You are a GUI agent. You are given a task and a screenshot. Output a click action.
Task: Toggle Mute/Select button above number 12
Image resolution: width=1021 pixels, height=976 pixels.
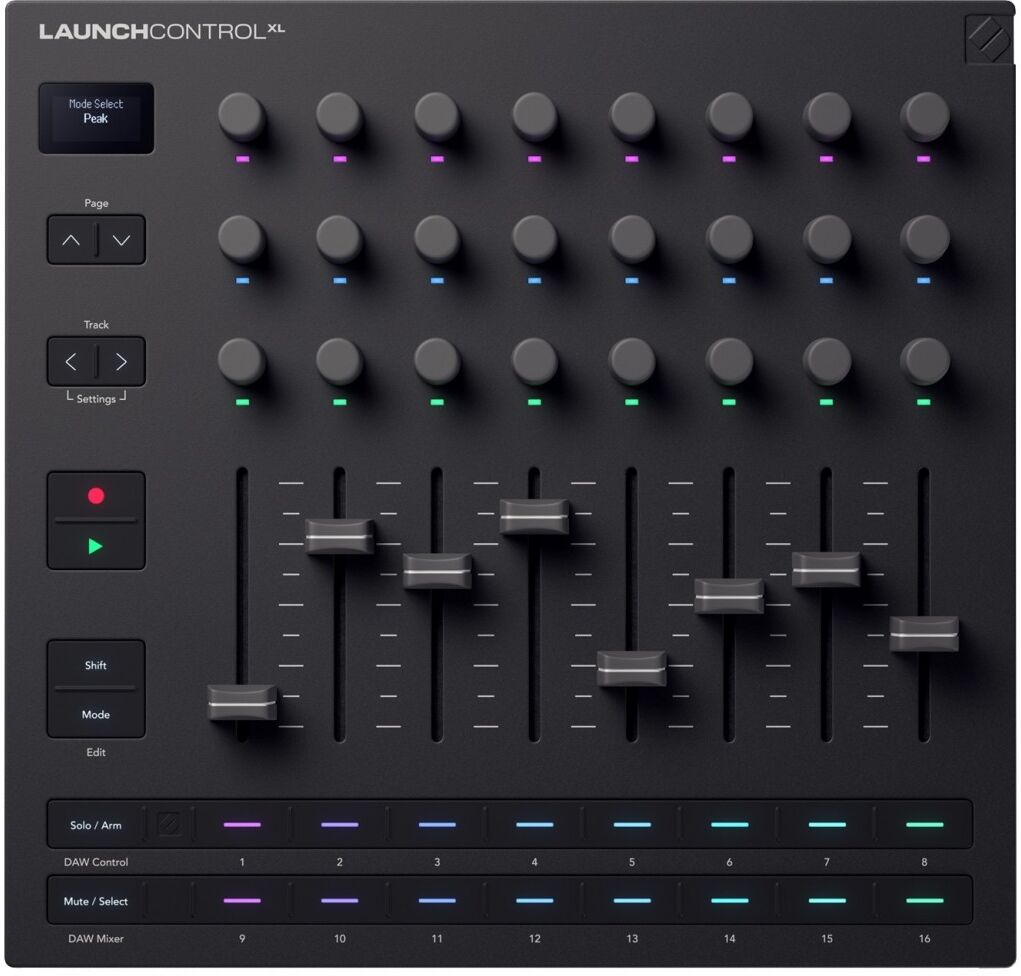(535, 901)
